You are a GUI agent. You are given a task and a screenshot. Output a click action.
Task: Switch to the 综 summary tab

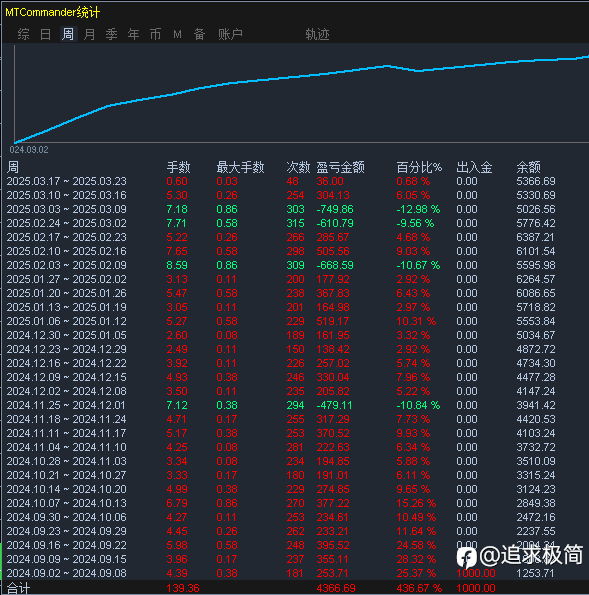click(24, 35)
